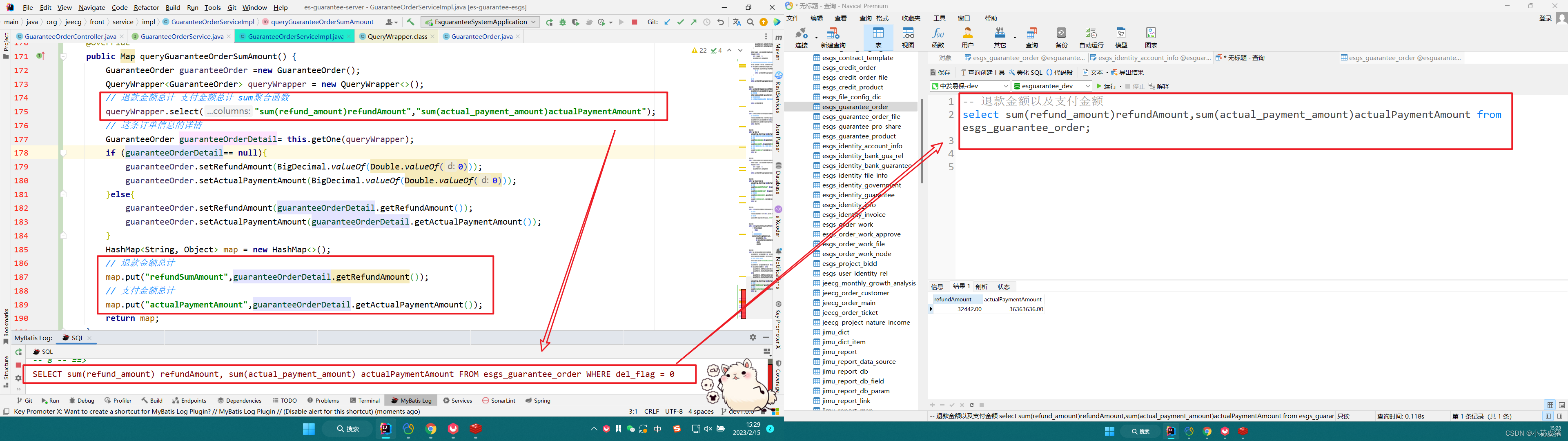Open the 备份 backup icon in Navicat
1568x441 pixels.
tap(1061, 37)
